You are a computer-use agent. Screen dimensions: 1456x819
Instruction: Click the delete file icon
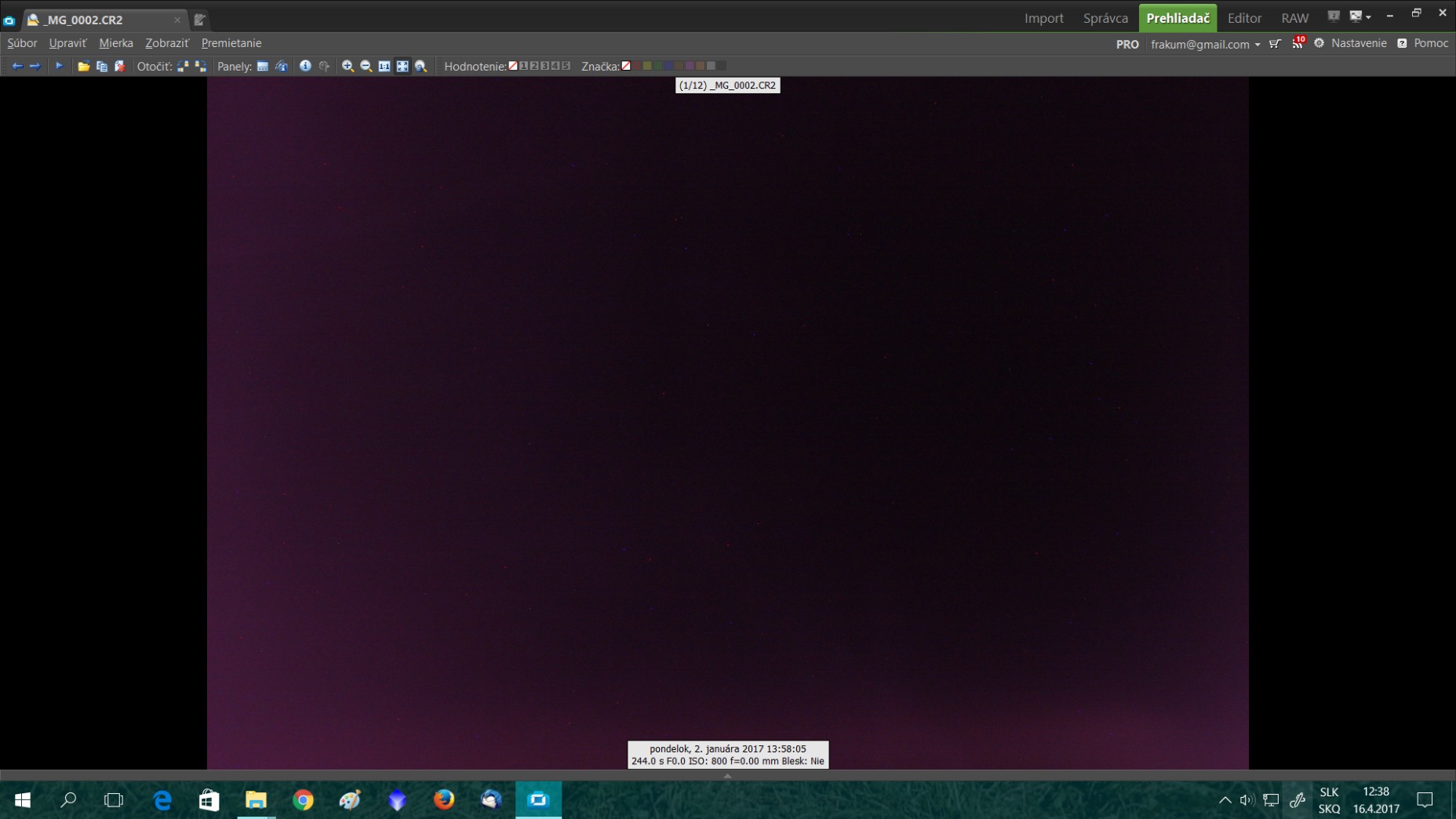(x=120, y=67)
